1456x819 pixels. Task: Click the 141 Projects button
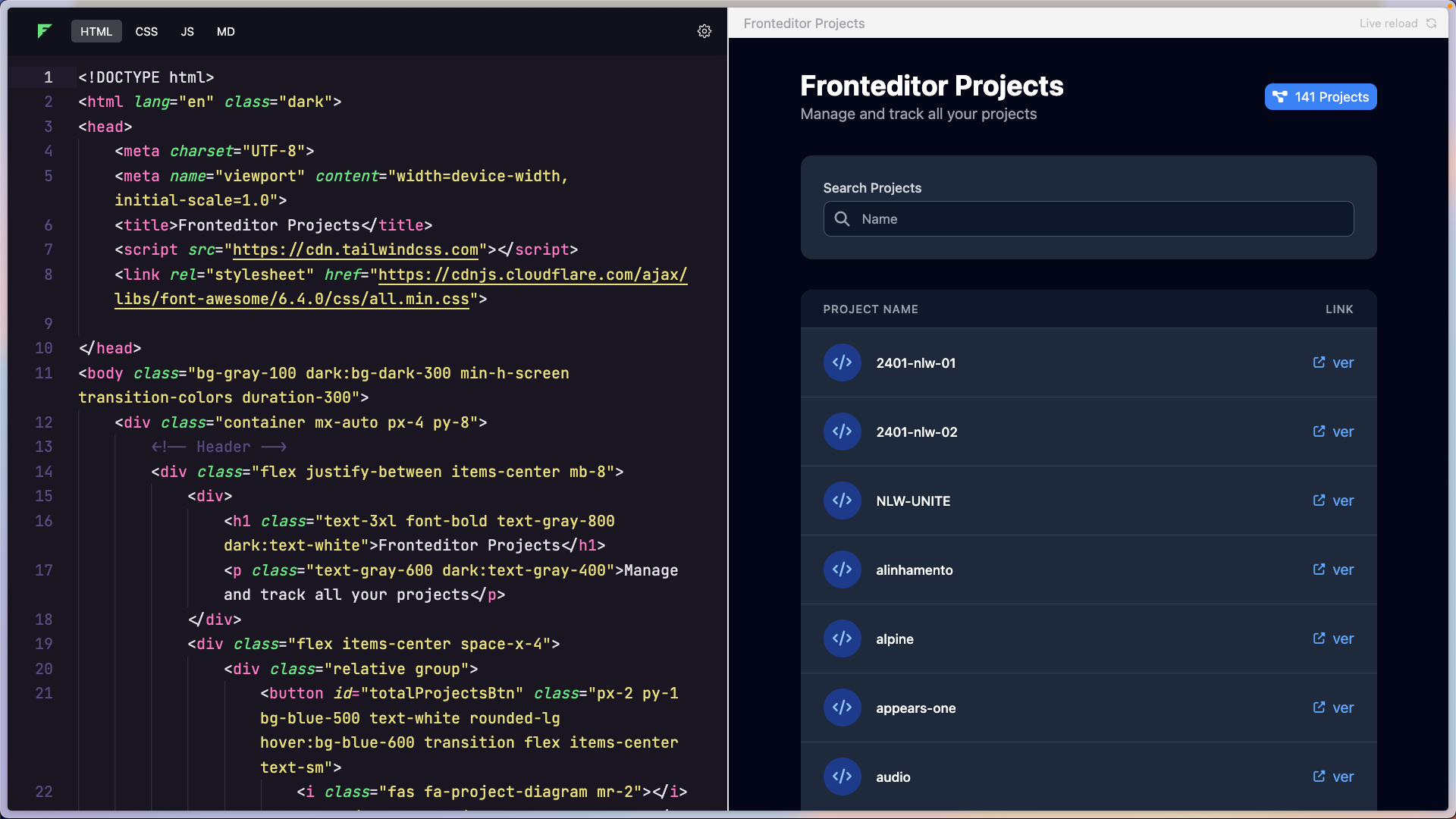coord(1320,96)
